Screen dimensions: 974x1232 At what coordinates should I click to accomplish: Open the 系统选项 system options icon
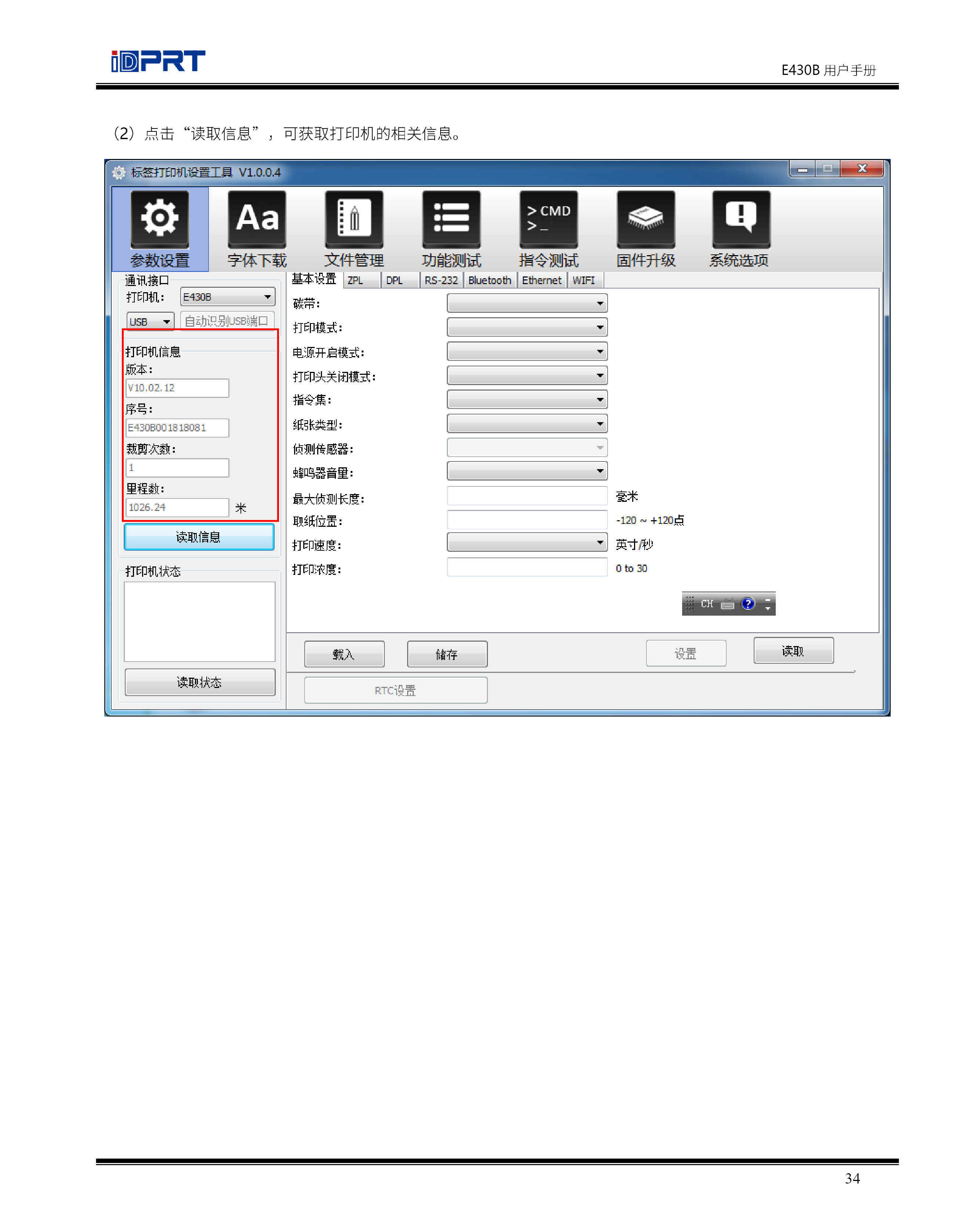tap(741, 219)
